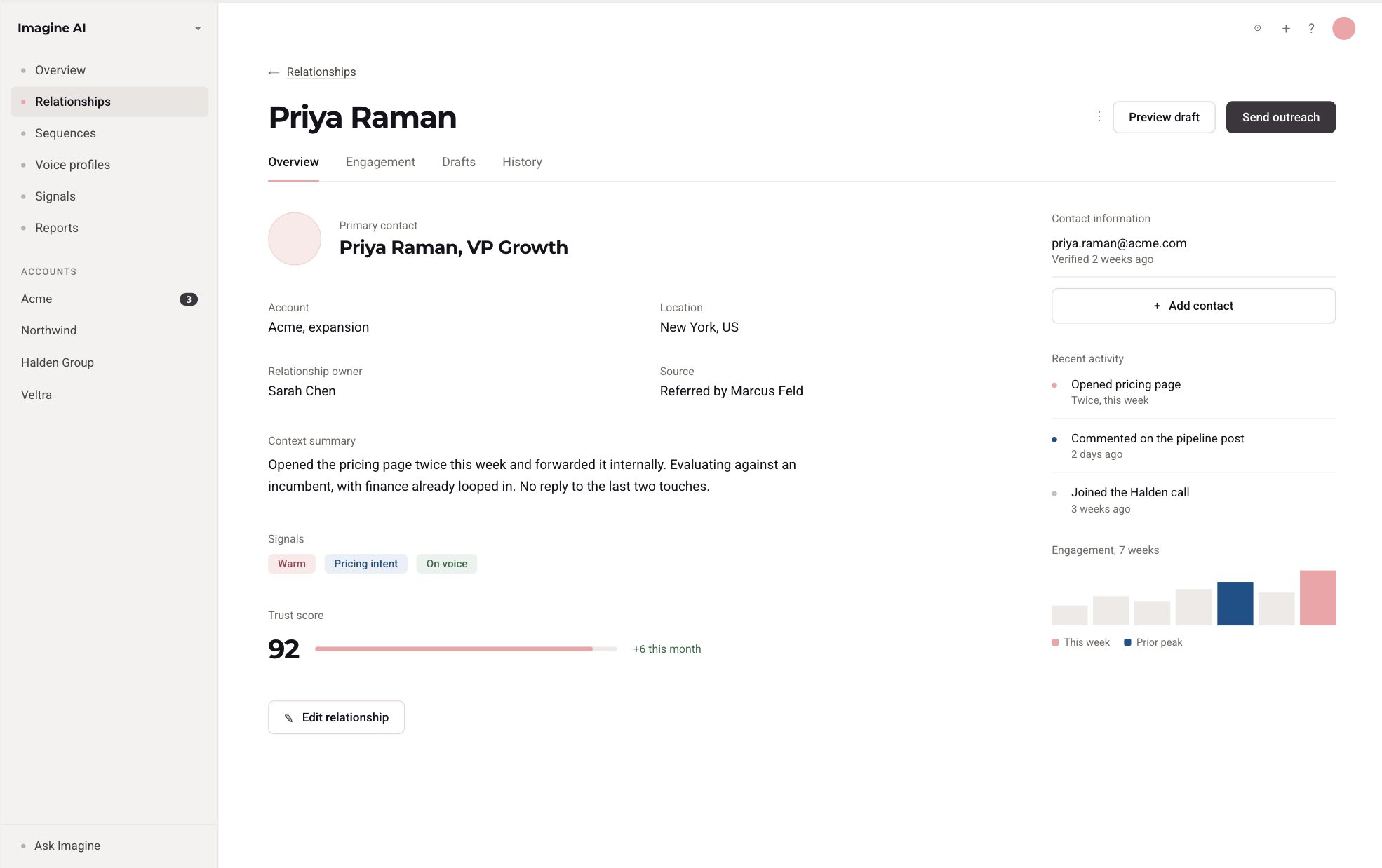Open the user avatar menu

1343,29
